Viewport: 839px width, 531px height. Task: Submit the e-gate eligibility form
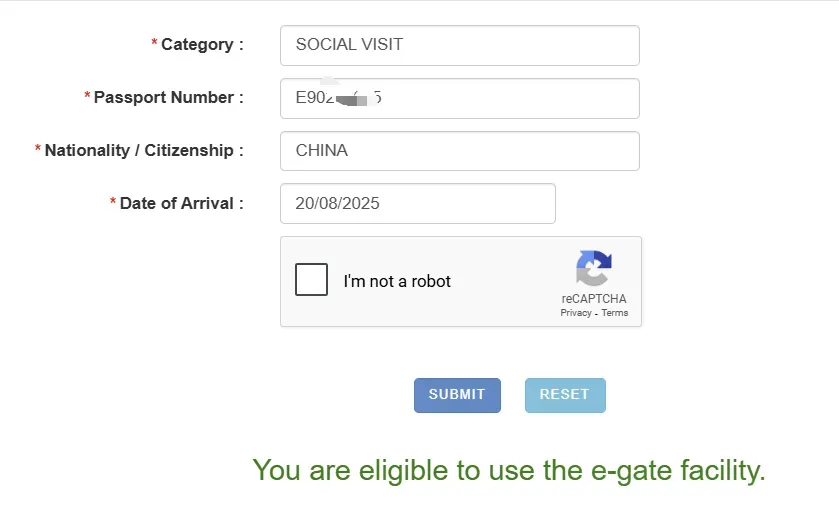(x=457, y=395)
